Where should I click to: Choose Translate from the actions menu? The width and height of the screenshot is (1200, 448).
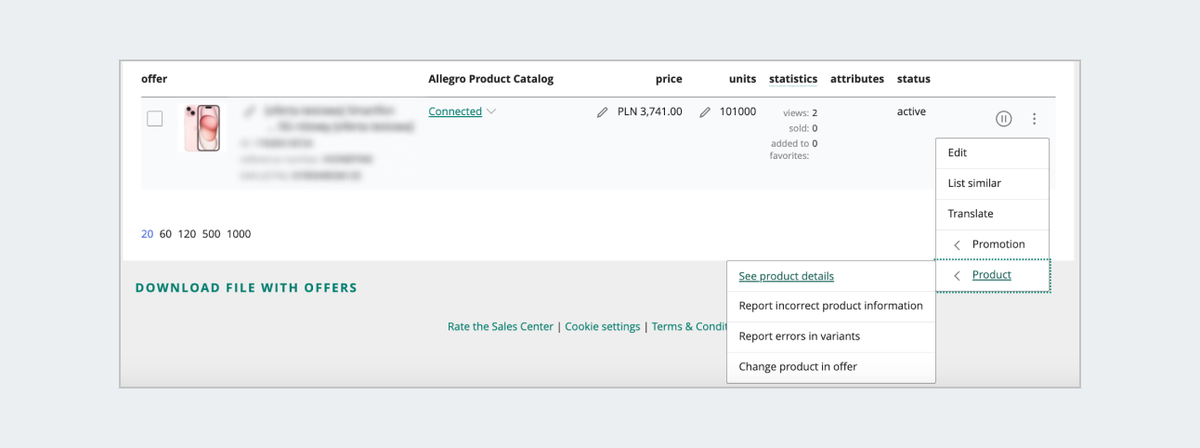[x=970, y=214]
